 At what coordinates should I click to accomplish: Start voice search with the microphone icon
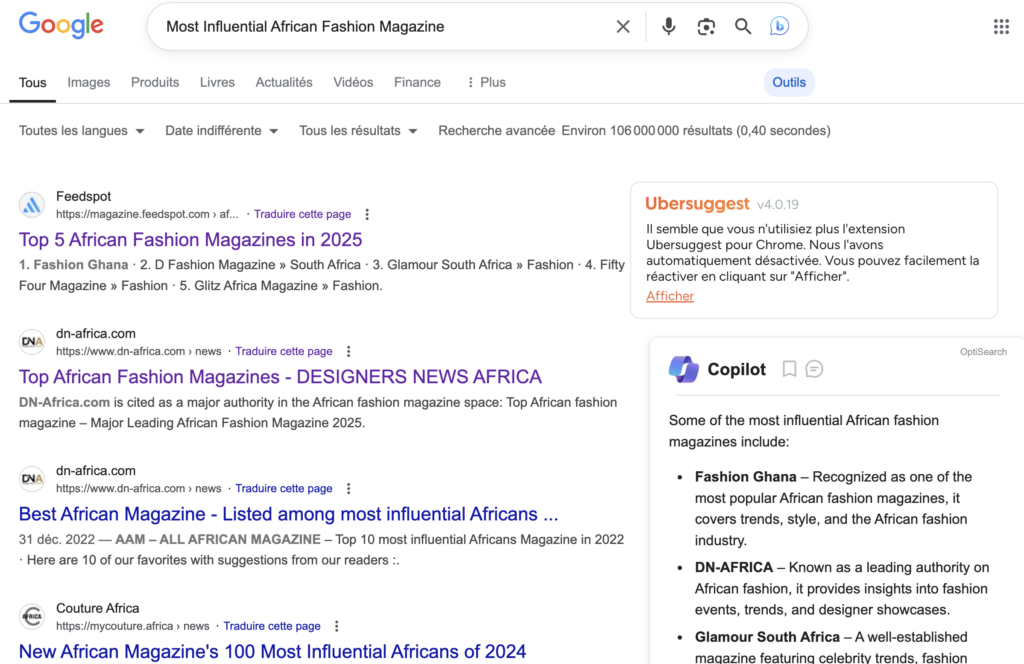668,27
